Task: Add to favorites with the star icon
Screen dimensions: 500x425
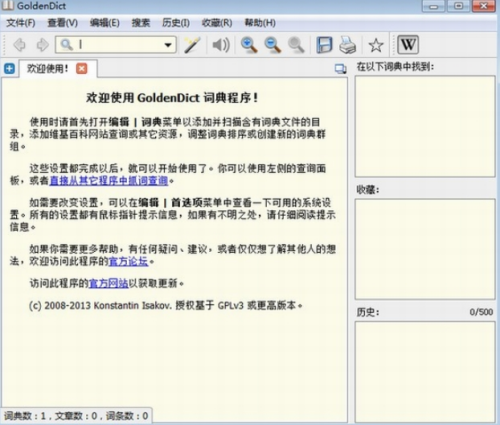Action: coord(376,45)
